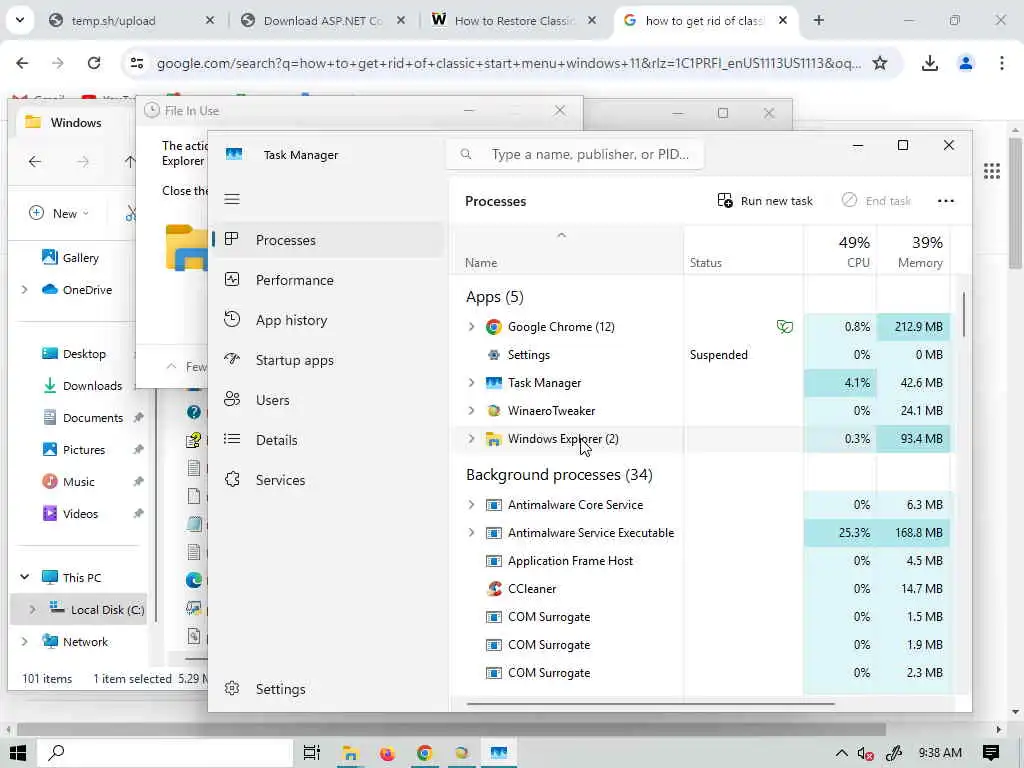Click the Task Manager vertical scrollbar
Viewport: 1024px width, 768px height.
pyautogui.click(x=963, y=313)
